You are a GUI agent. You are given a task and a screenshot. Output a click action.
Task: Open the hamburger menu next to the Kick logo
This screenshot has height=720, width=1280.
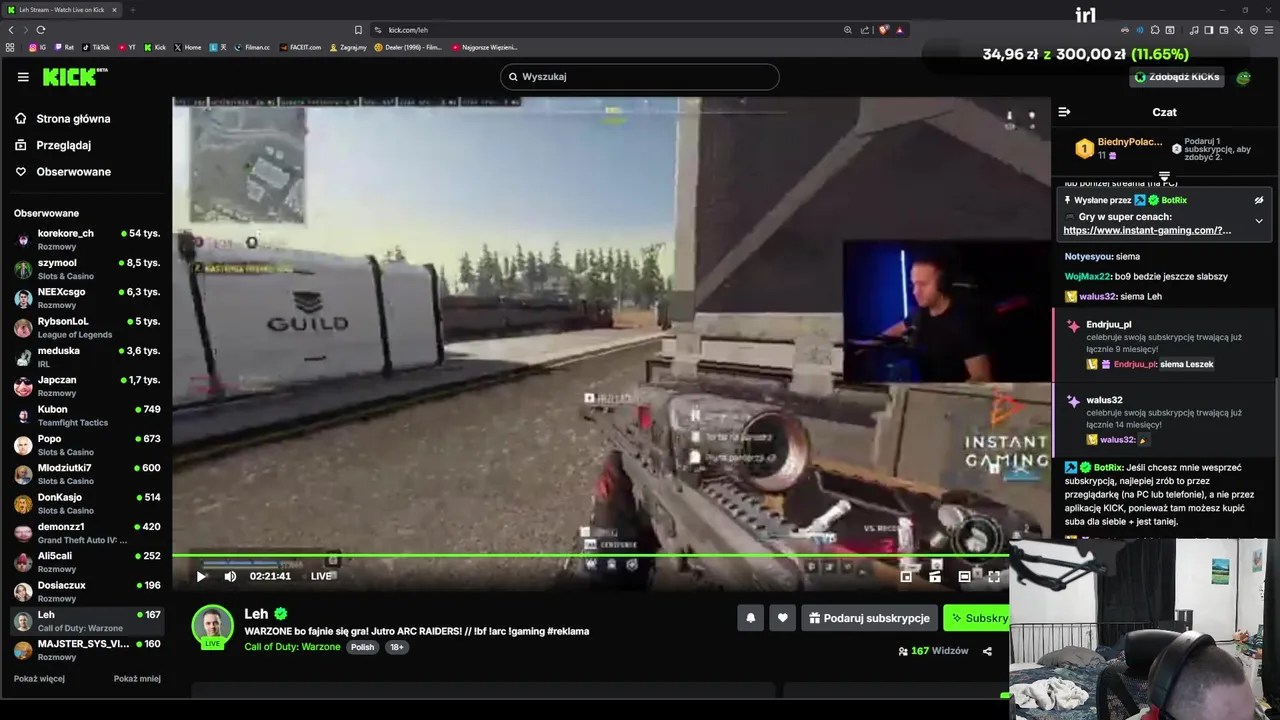coord(23,77)
